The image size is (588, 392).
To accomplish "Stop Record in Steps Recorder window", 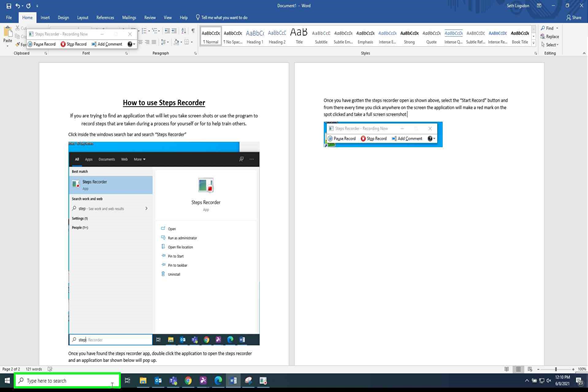I will tap(74, 44).
